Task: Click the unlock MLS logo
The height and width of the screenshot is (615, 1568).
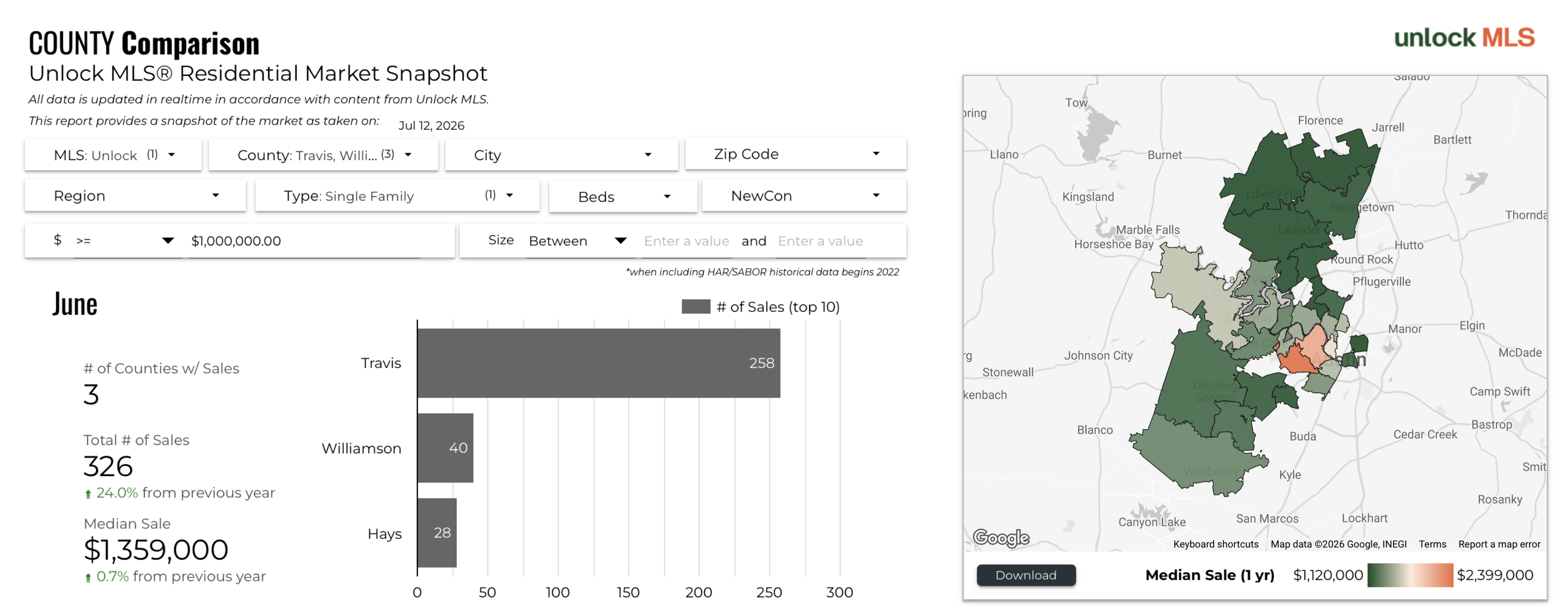Action: (x=1464, y=38)
